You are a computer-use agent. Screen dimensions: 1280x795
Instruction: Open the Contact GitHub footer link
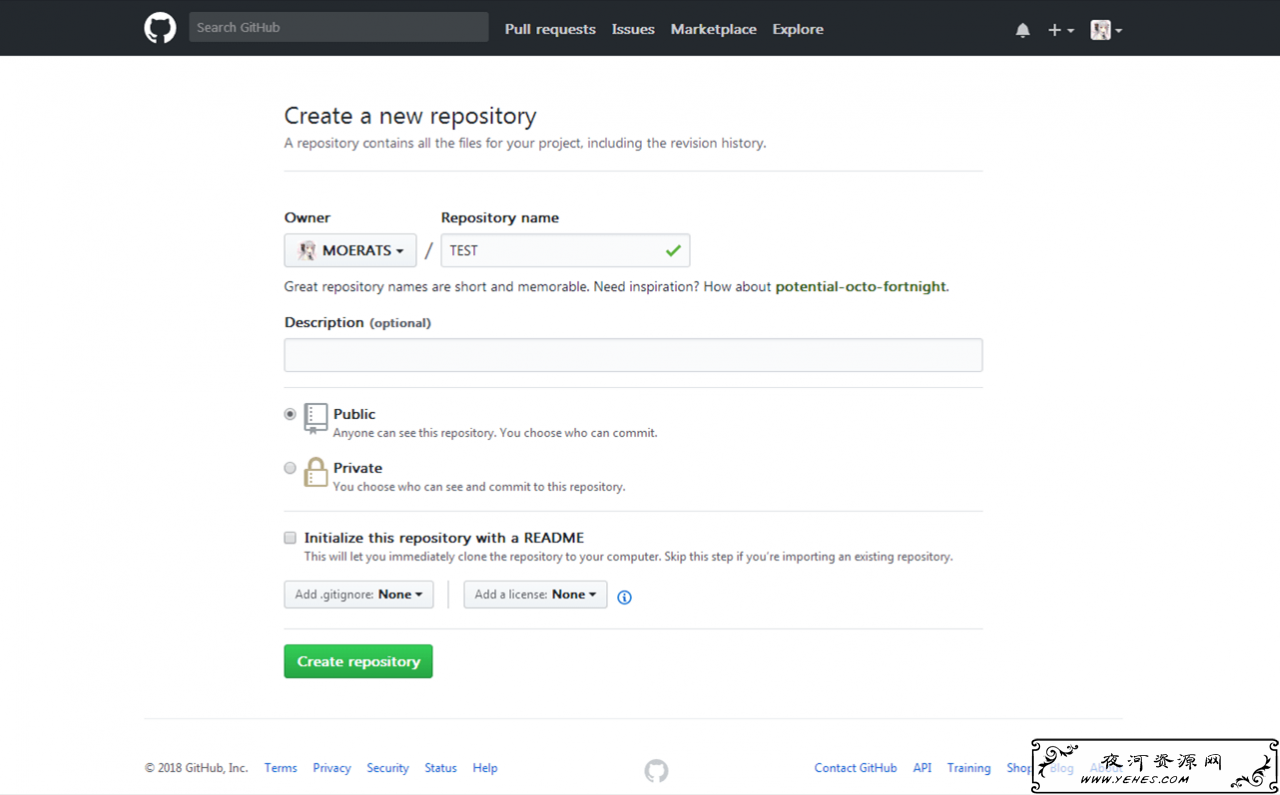click(x=856, y=768)
